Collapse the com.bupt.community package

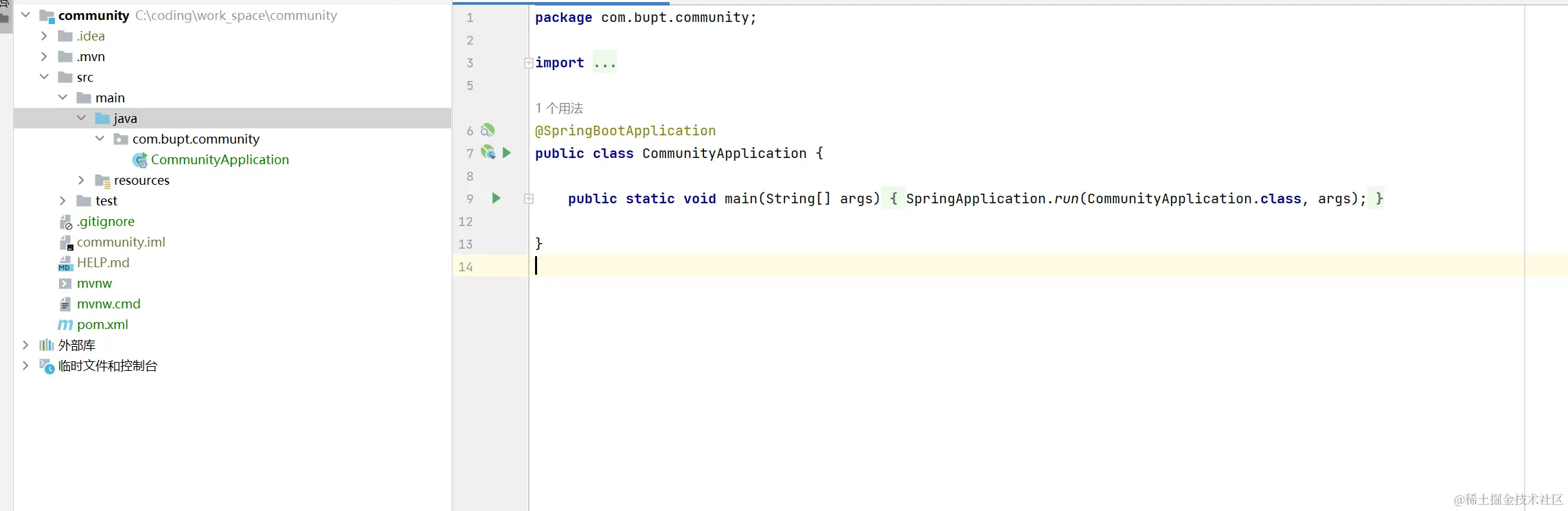point(100,138)
